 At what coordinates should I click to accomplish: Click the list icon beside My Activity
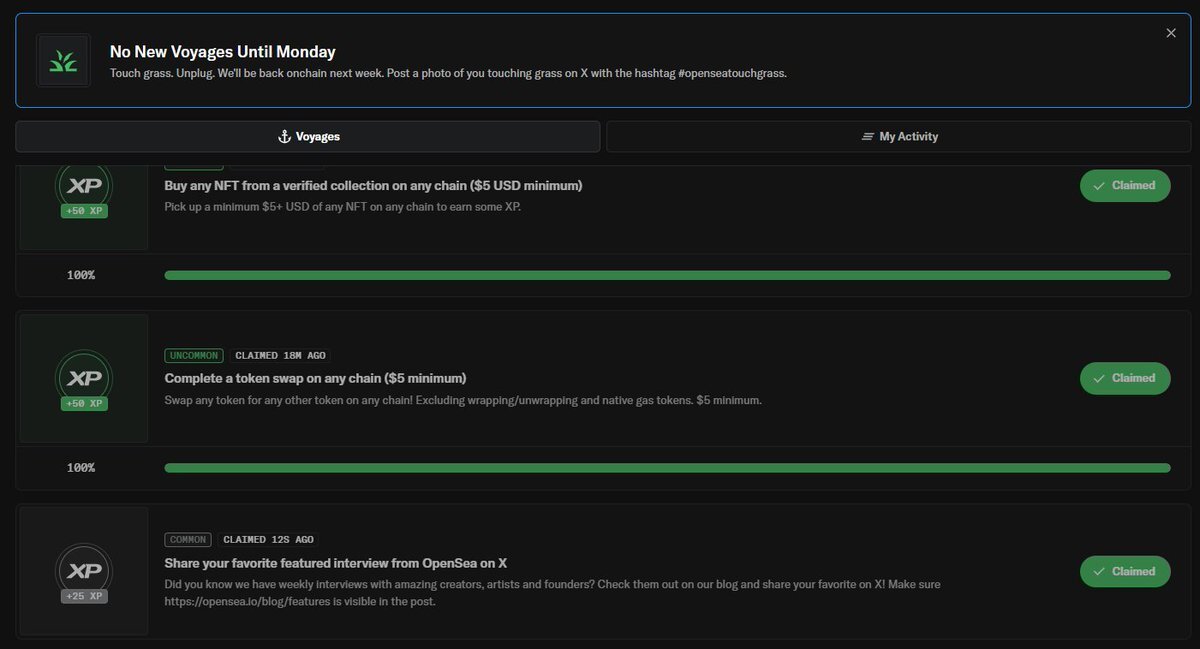[x=868, y=136]
